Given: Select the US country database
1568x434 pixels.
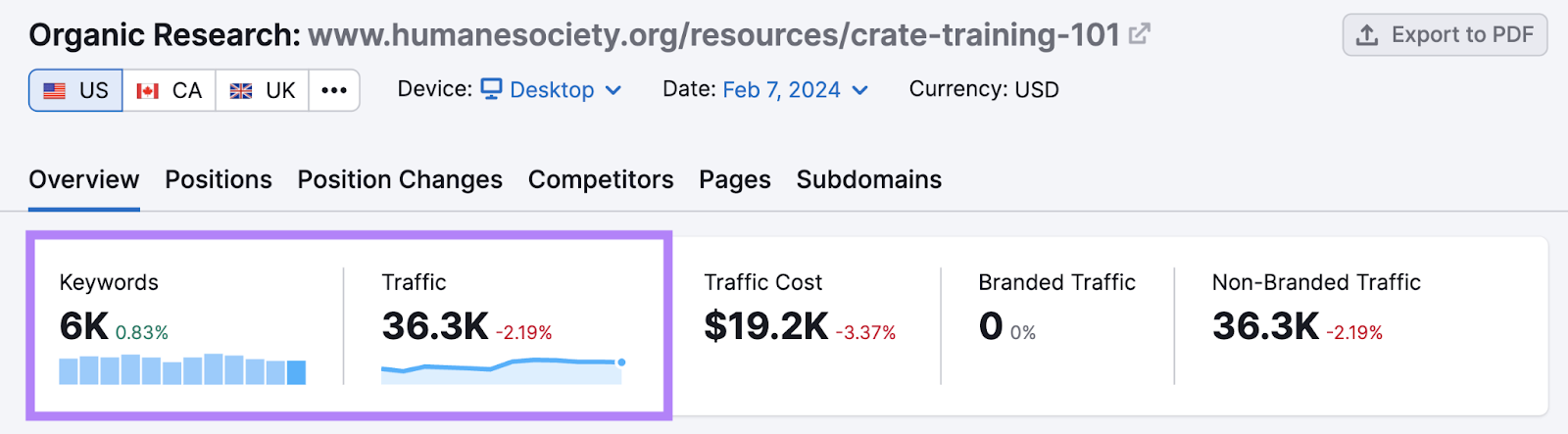Looking at the screenshot, I should pyautogui.click(x=75, y=90).
